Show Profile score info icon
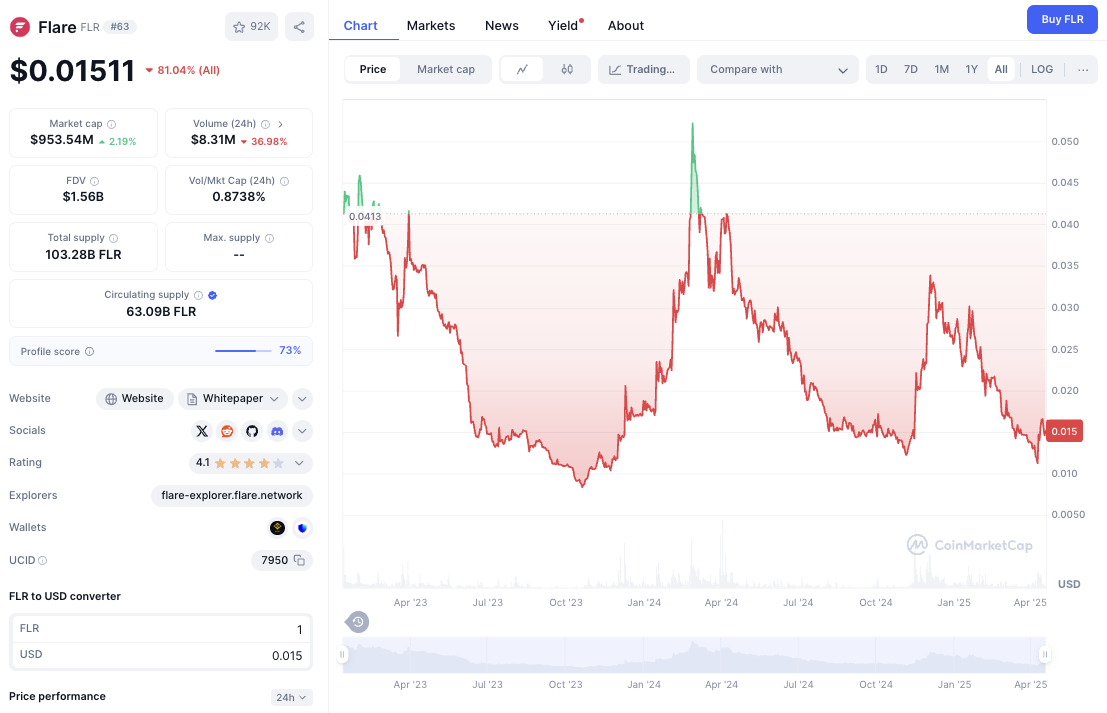 (x=90, y=352)
